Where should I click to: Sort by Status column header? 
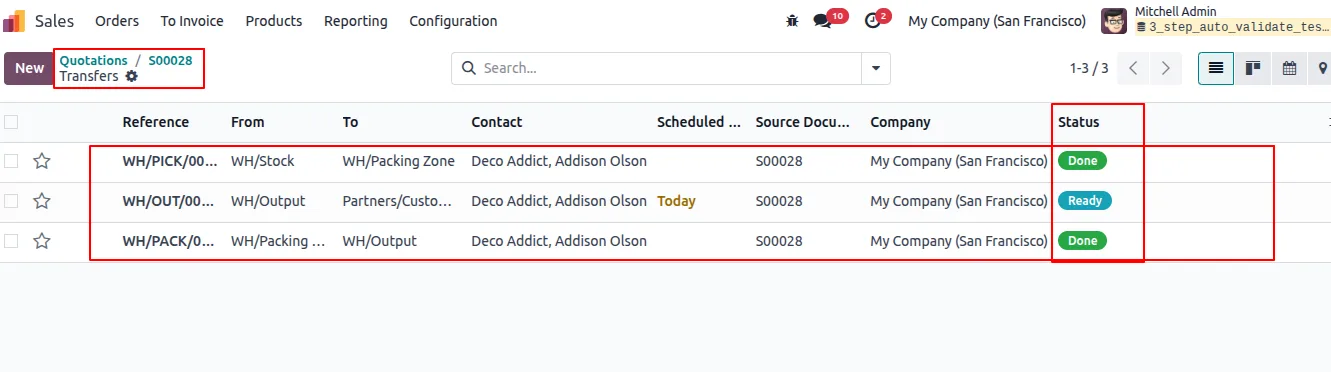1079,122
